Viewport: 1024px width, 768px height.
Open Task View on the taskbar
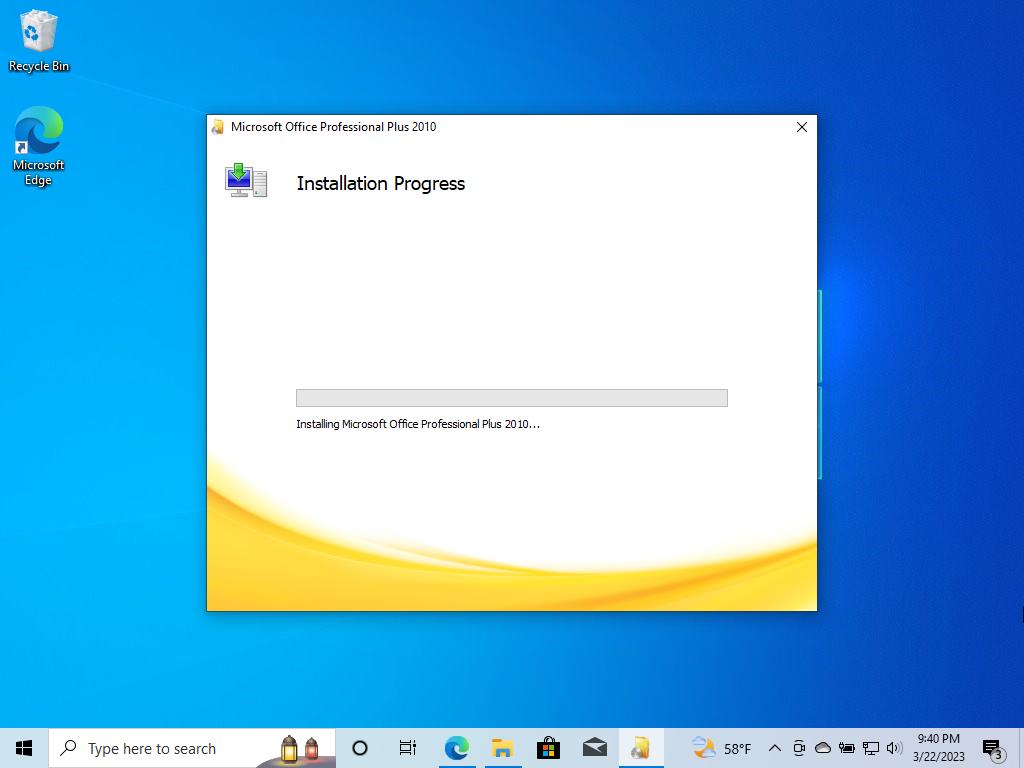[408, 748]
